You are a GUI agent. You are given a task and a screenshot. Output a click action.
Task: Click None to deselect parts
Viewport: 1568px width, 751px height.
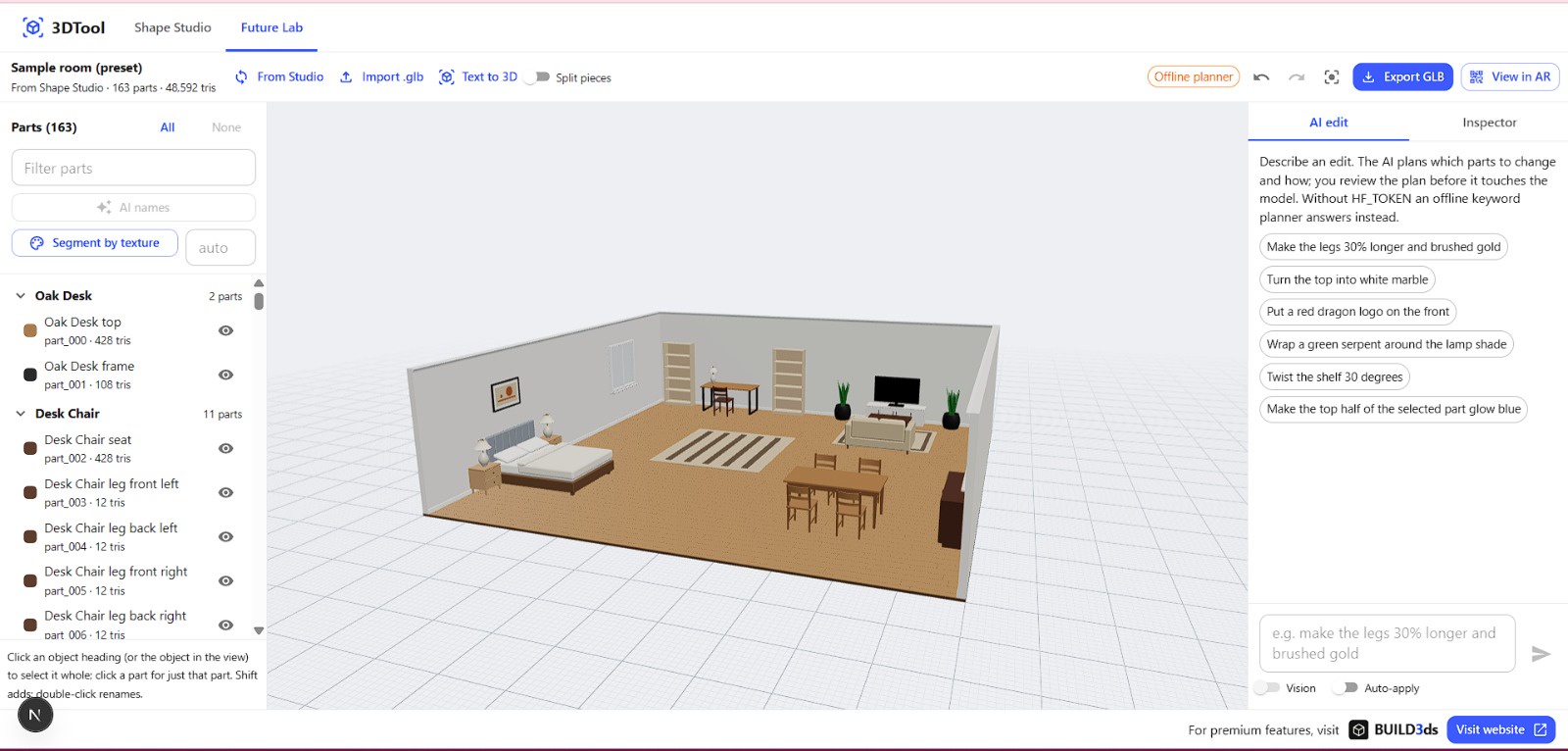click(226, 127)
